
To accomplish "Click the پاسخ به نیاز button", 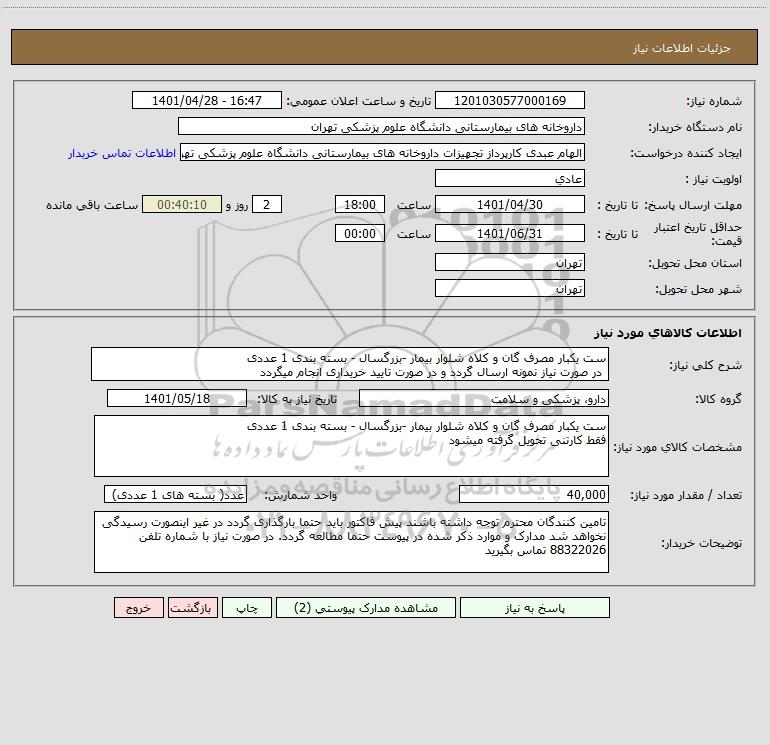I will (534, 608).
